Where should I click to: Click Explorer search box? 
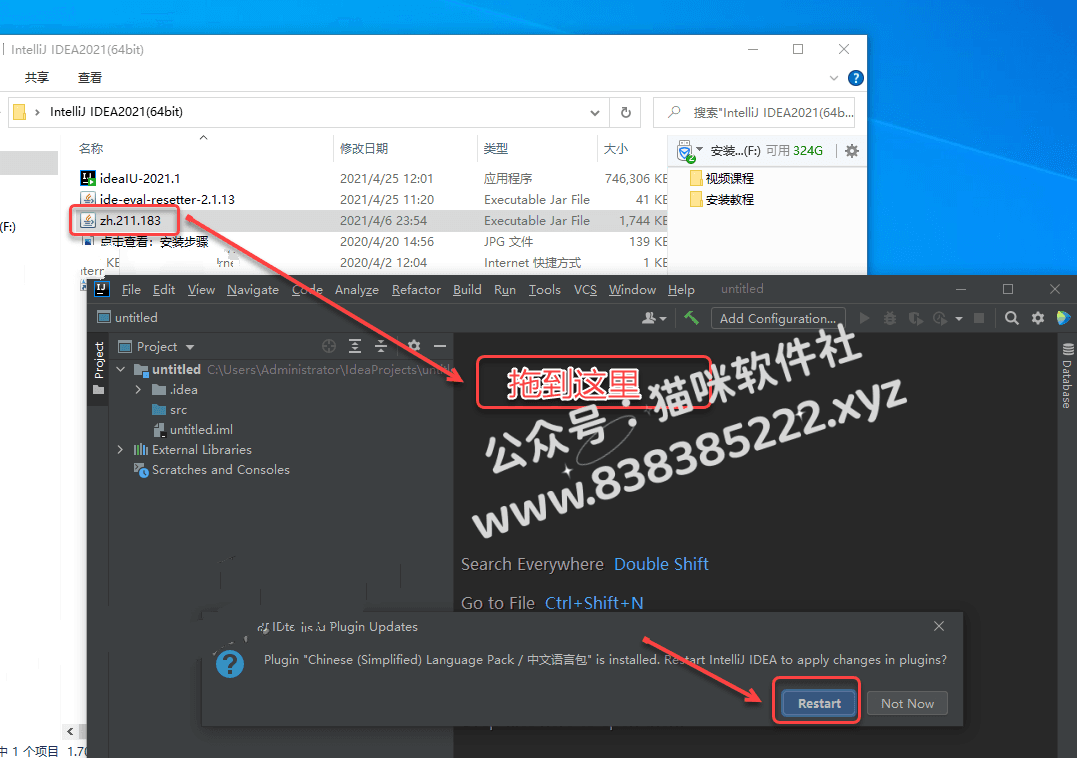(x=756, y=113)
